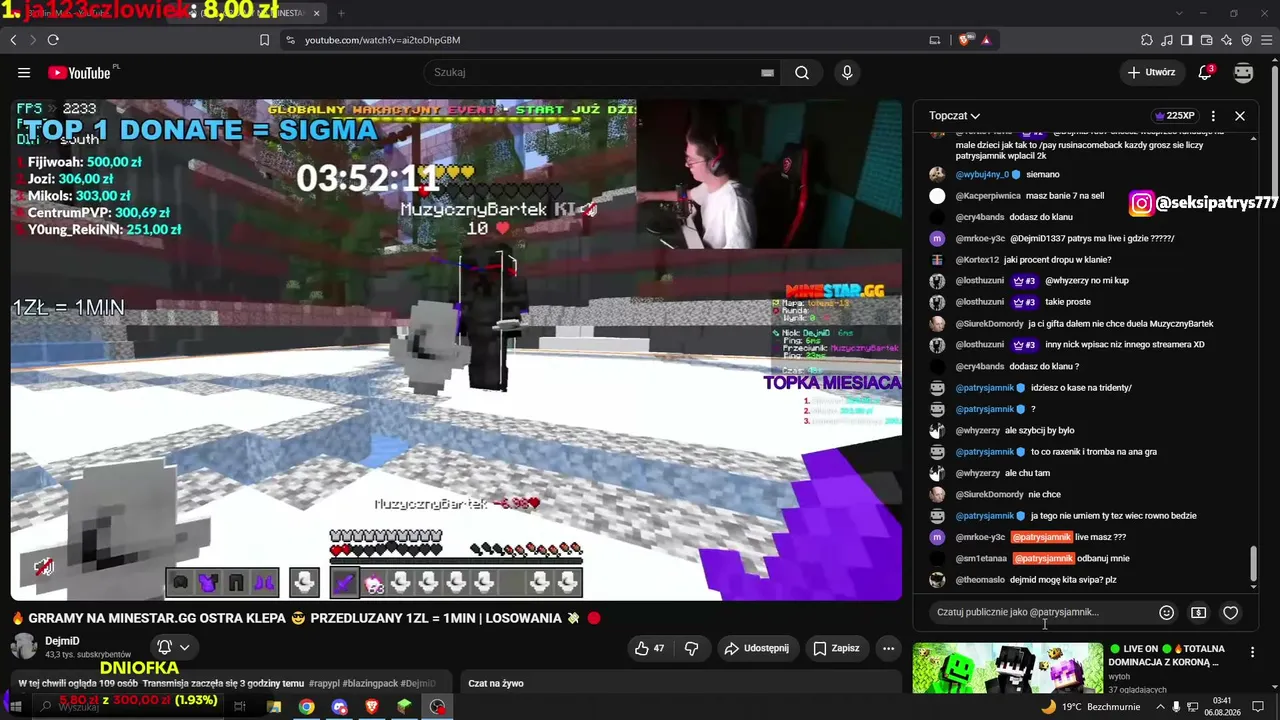Open Discord from the taskbar

[x=339, y=707]
